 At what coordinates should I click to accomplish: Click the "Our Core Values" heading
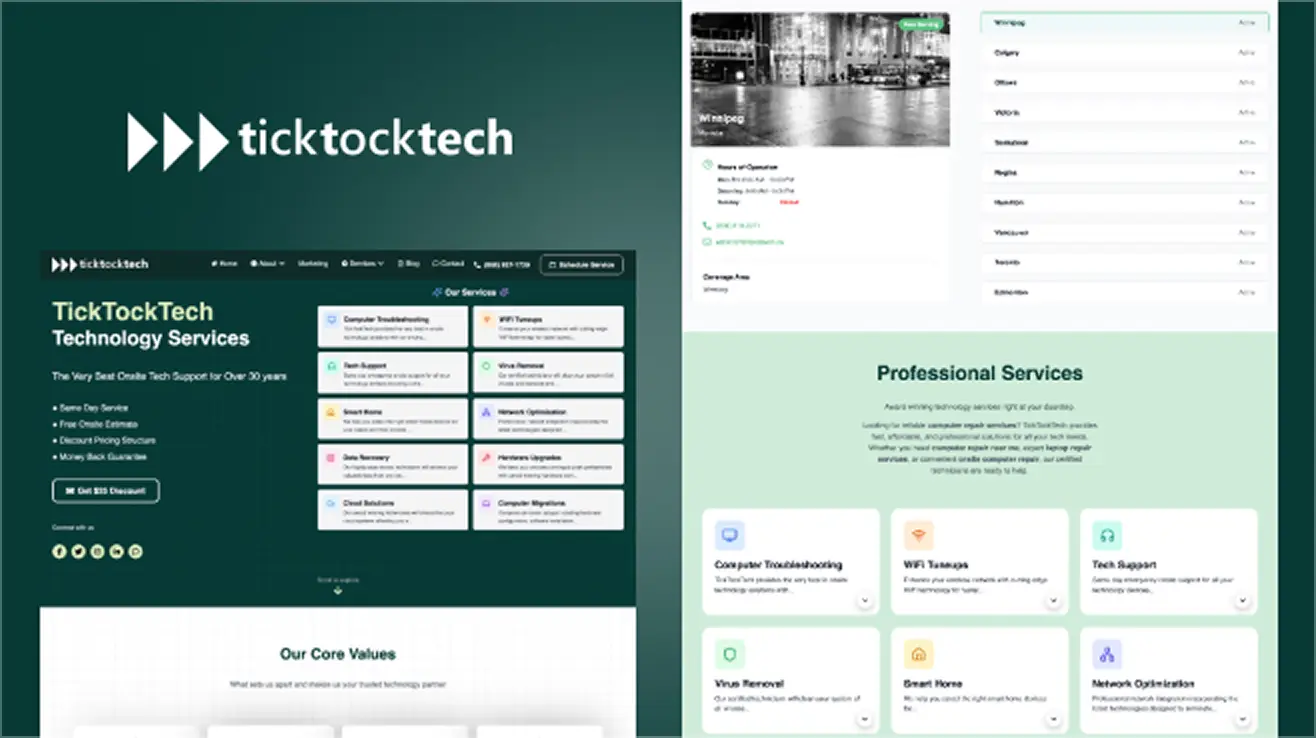338,654
